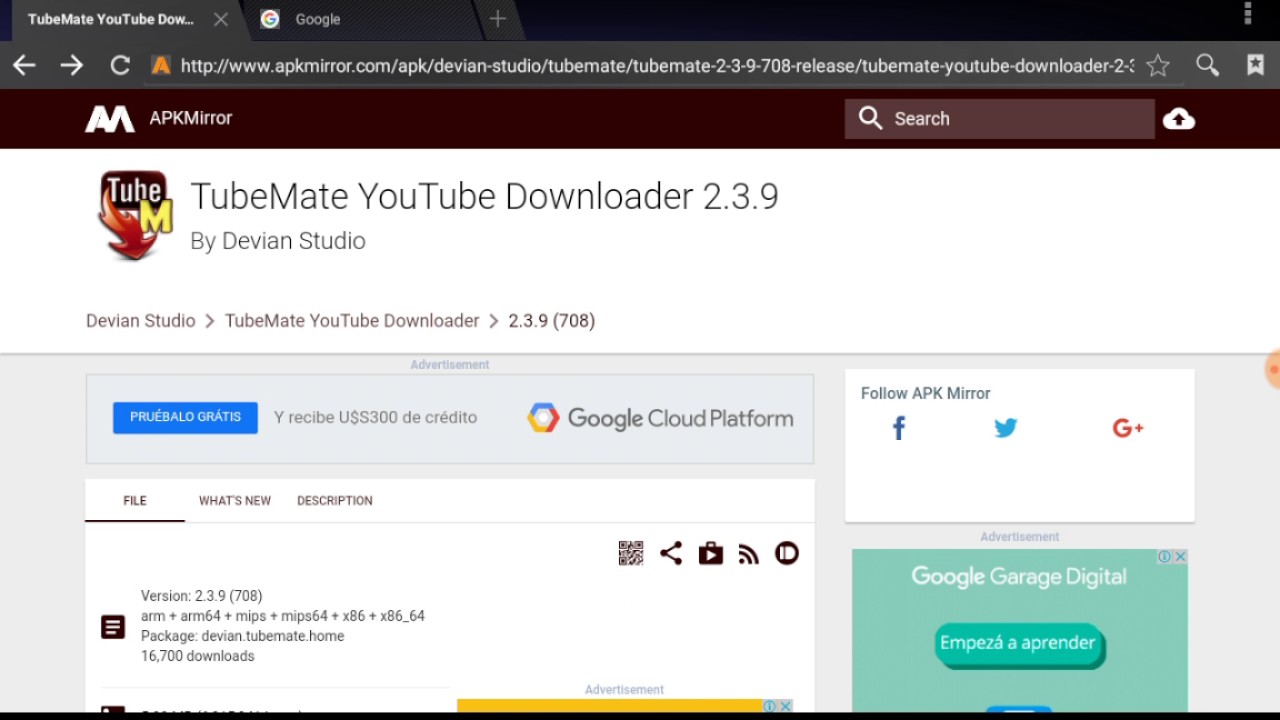
Task: Click the page title 'TubeMate YouTube Downloader 2.3.9'
Action: pyautogui.click(x=484, y=196)
